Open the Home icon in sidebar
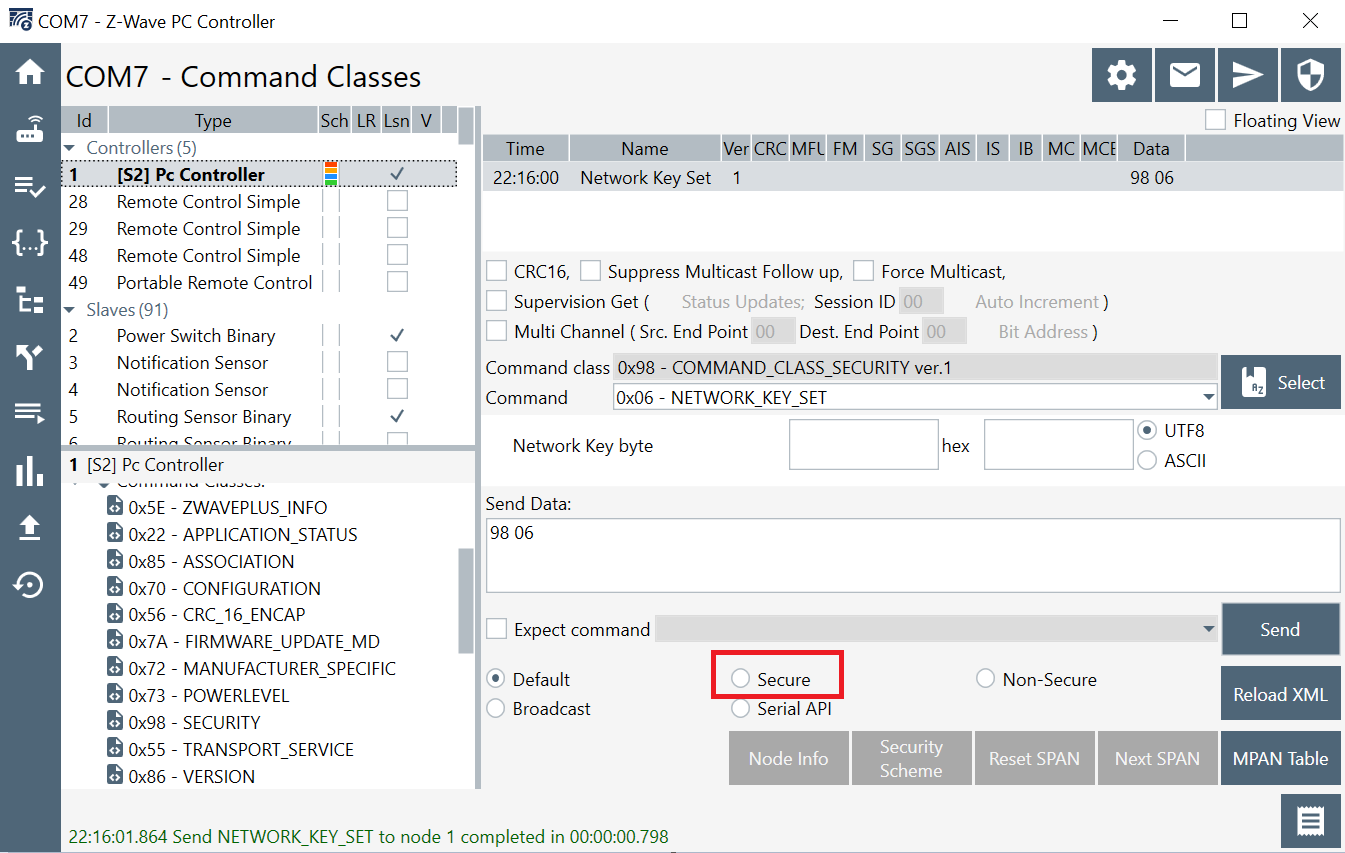The image size is (1345, 853). click(x=30, y=72)
